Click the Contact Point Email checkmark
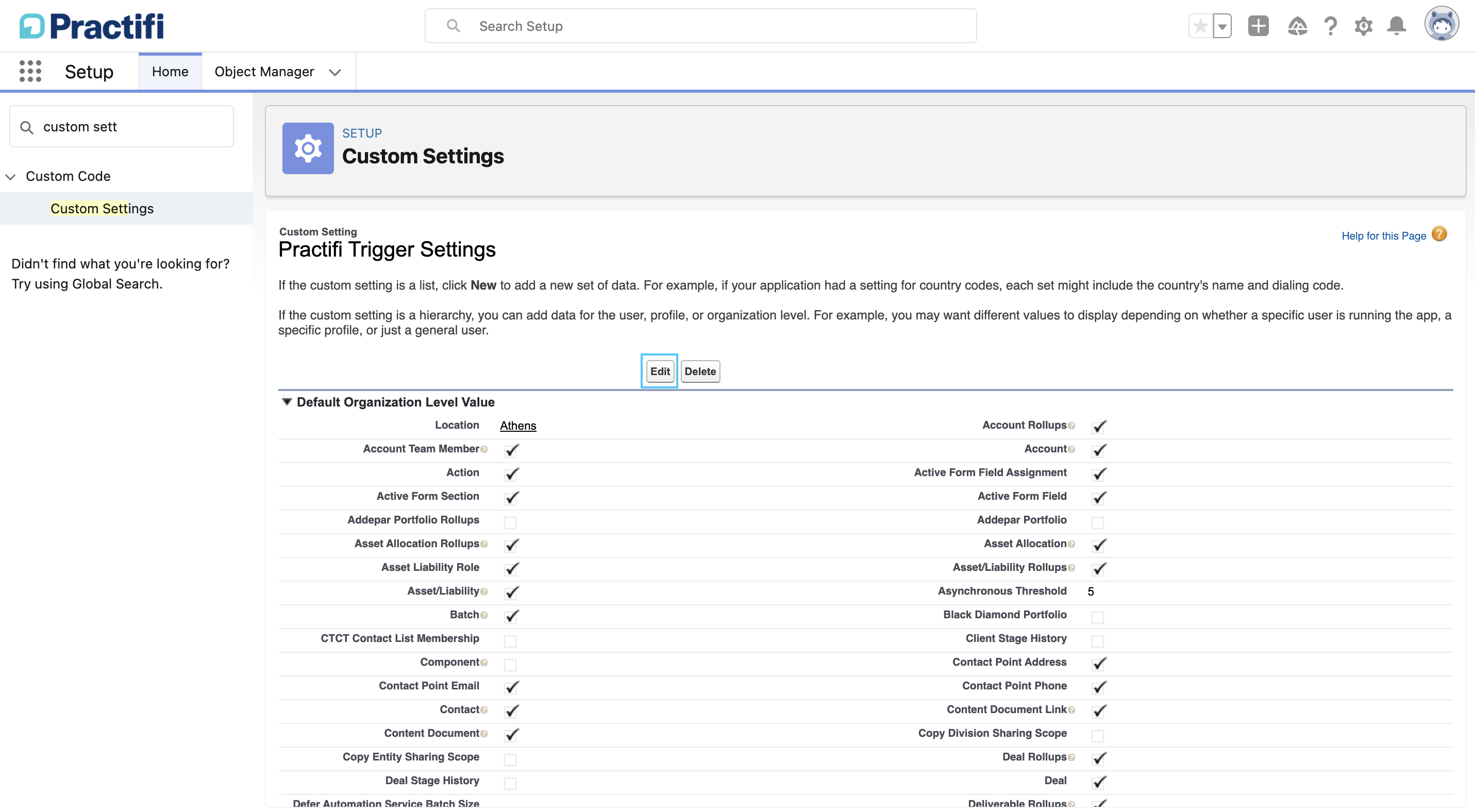The height and width of the screenshot is (812, 1475). point(512,687)
